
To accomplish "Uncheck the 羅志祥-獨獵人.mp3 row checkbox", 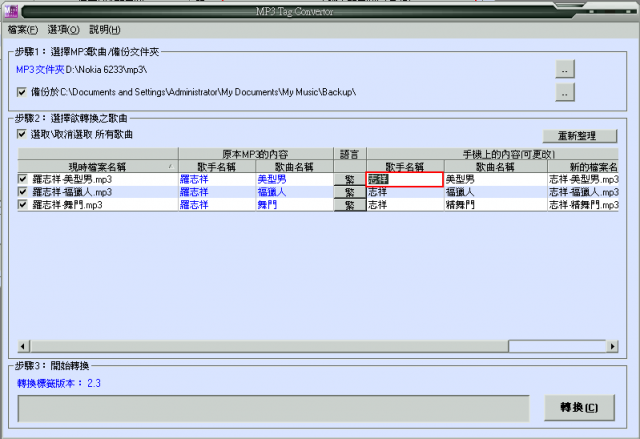I will pyautogui.click(x=23, y=192).
